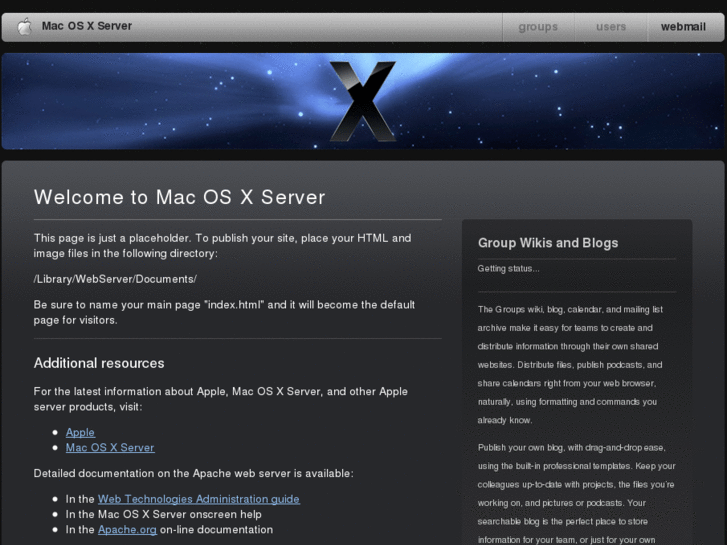
Task: Click the Groups wiki description paragraph
Action: pyautogui.click(x=570, y=365)
